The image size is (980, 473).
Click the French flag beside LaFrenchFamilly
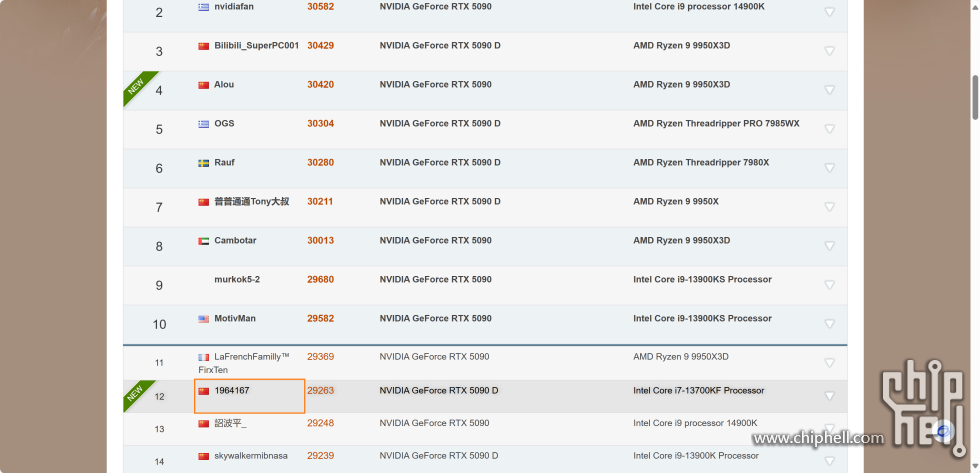click(203, 357)
